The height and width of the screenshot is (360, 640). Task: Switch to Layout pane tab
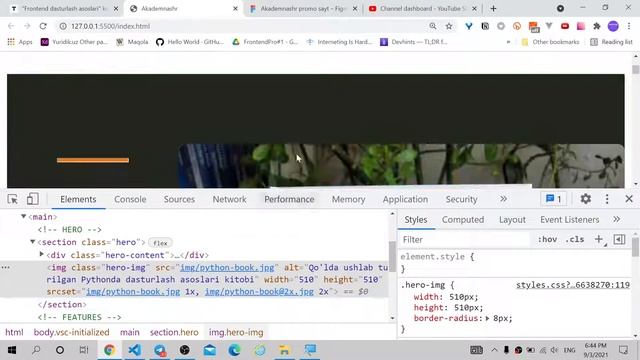pos(512,220)
